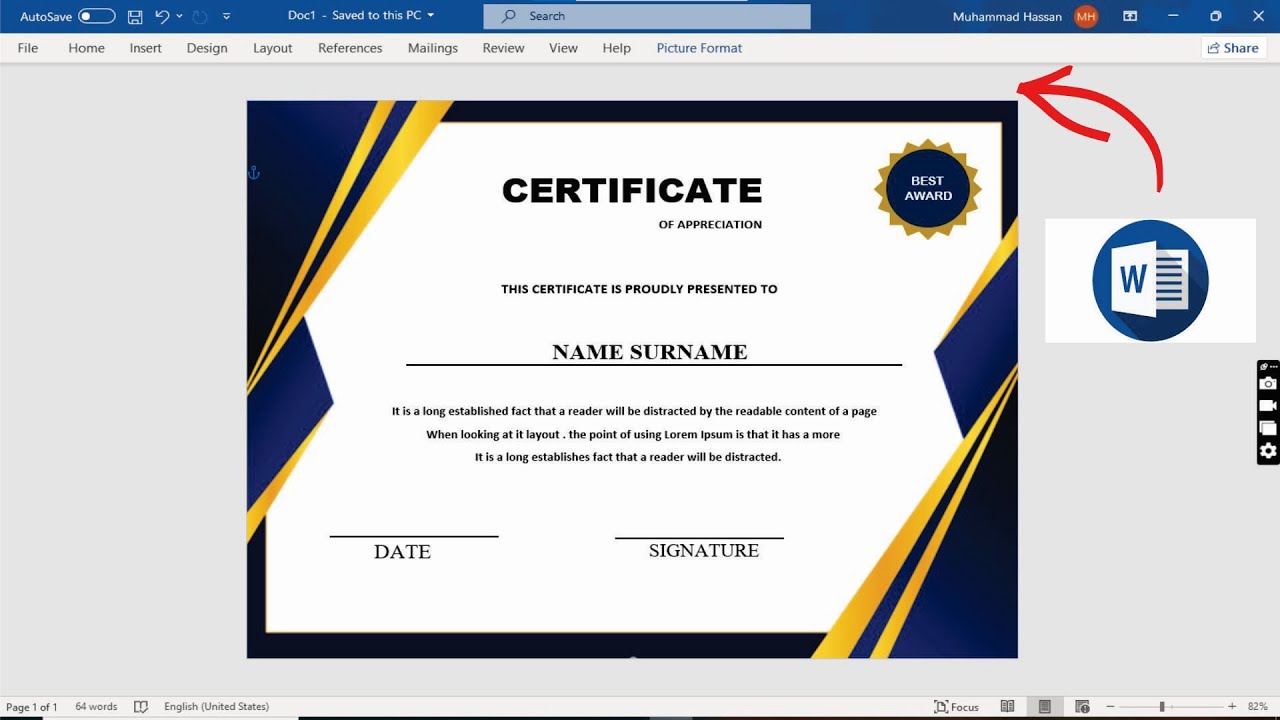Click the Redo icon in title bar
The height and width of the screenshot is (720, 1280).
200,16
